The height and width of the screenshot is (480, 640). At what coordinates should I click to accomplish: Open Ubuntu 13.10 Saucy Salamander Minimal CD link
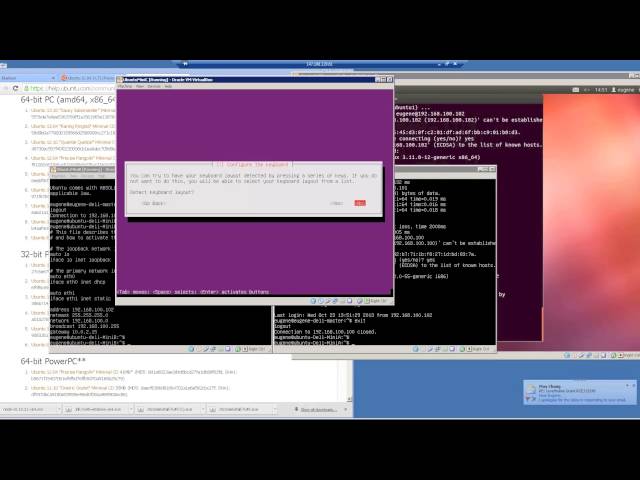point(73,110)
